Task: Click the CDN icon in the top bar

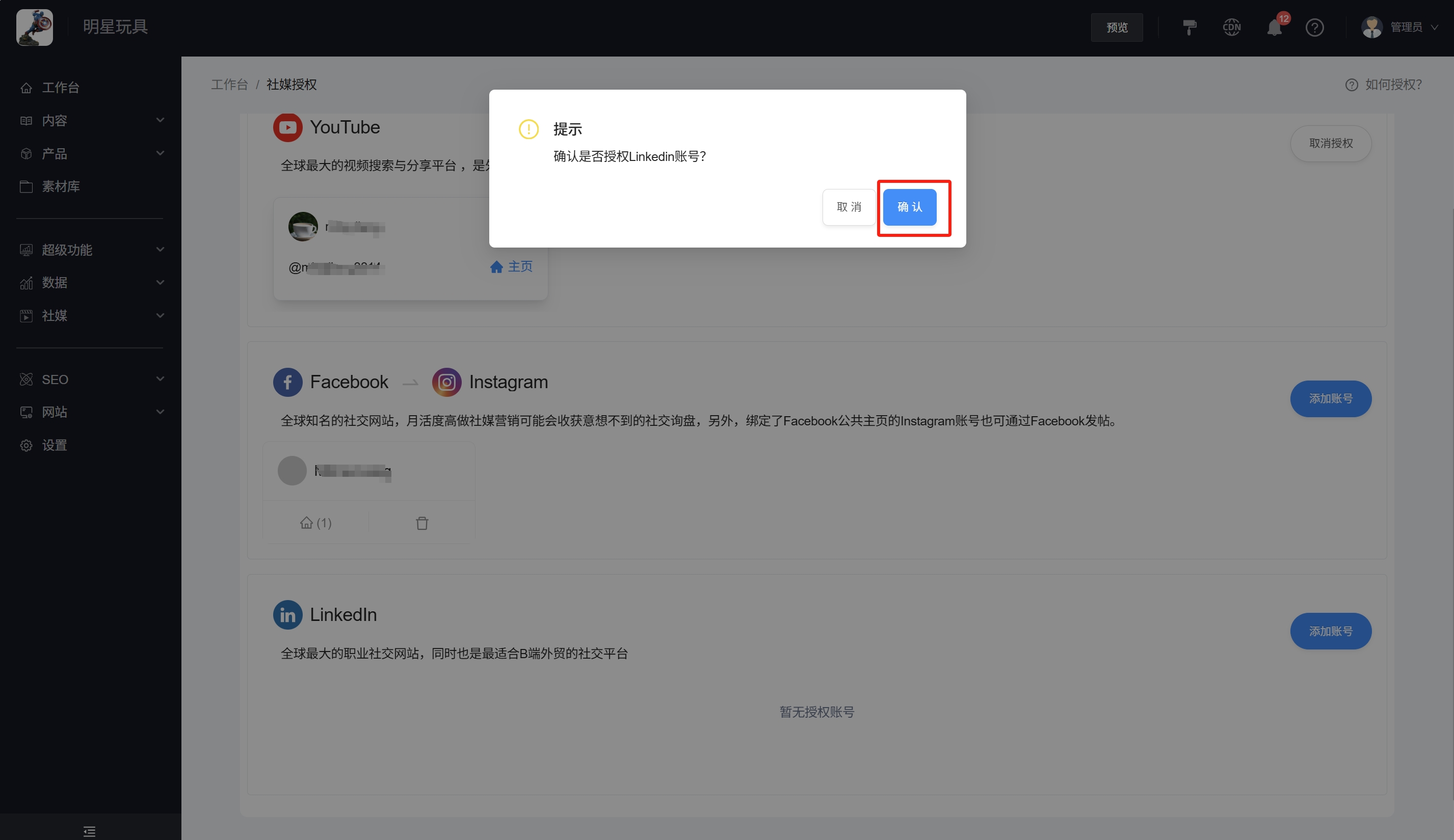Action: pyautogui.click(x=1231, y=27)
